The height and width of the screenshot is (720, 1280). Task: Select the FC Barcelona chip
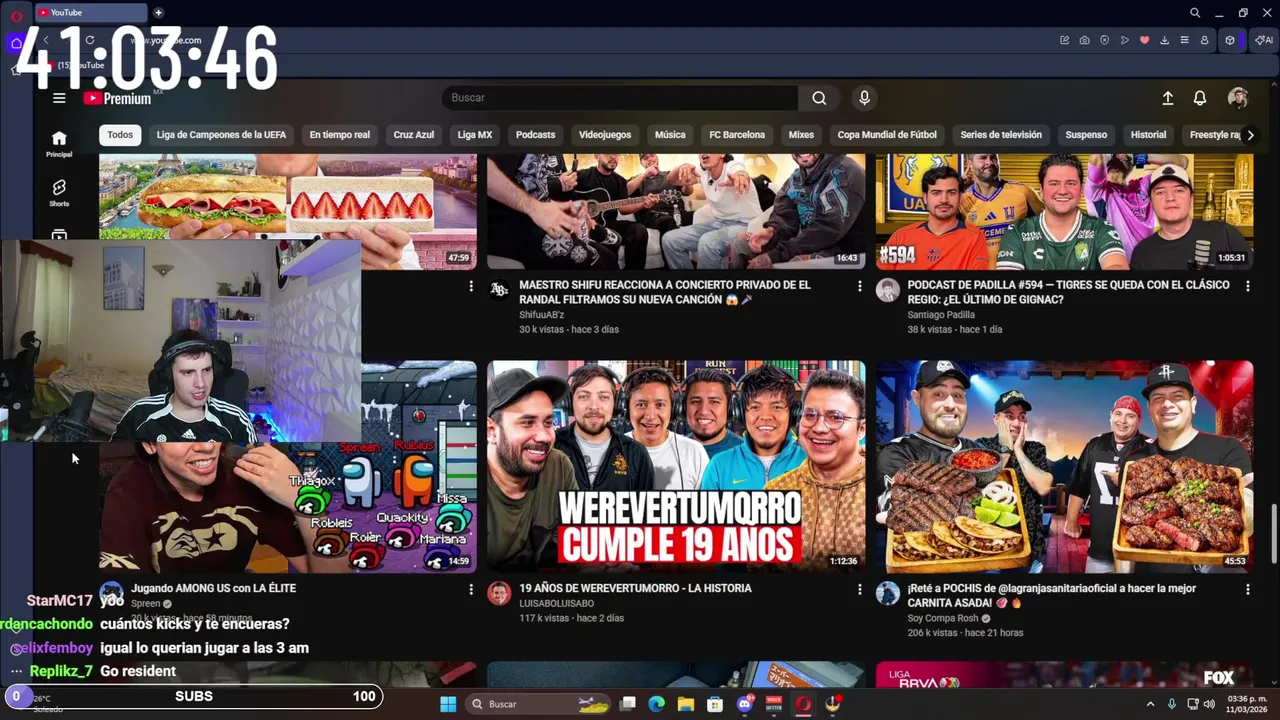pyautogui.click(x=737, y=135)
